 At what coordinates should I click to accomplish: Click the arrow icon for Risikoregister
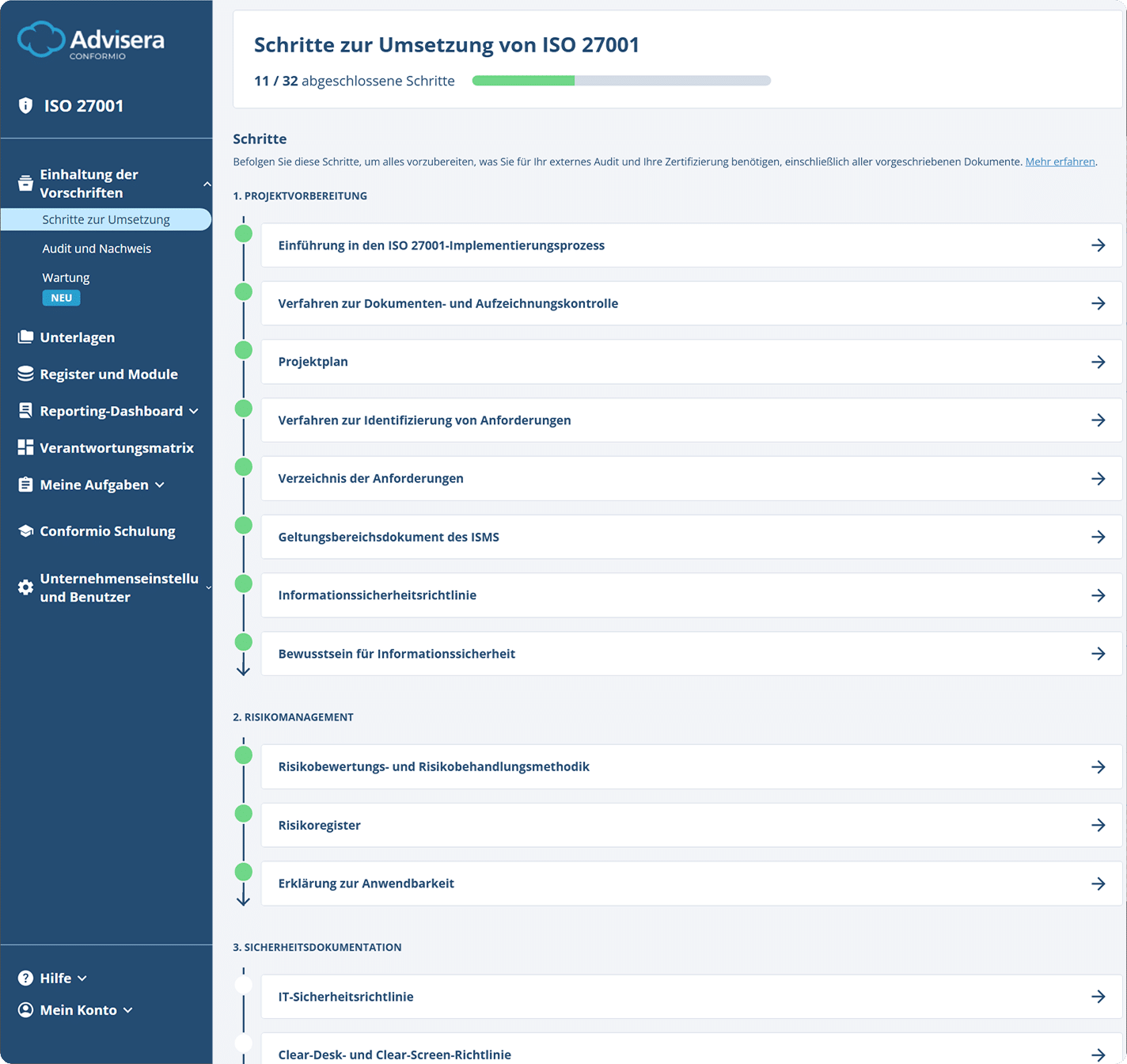[1098, 825]
